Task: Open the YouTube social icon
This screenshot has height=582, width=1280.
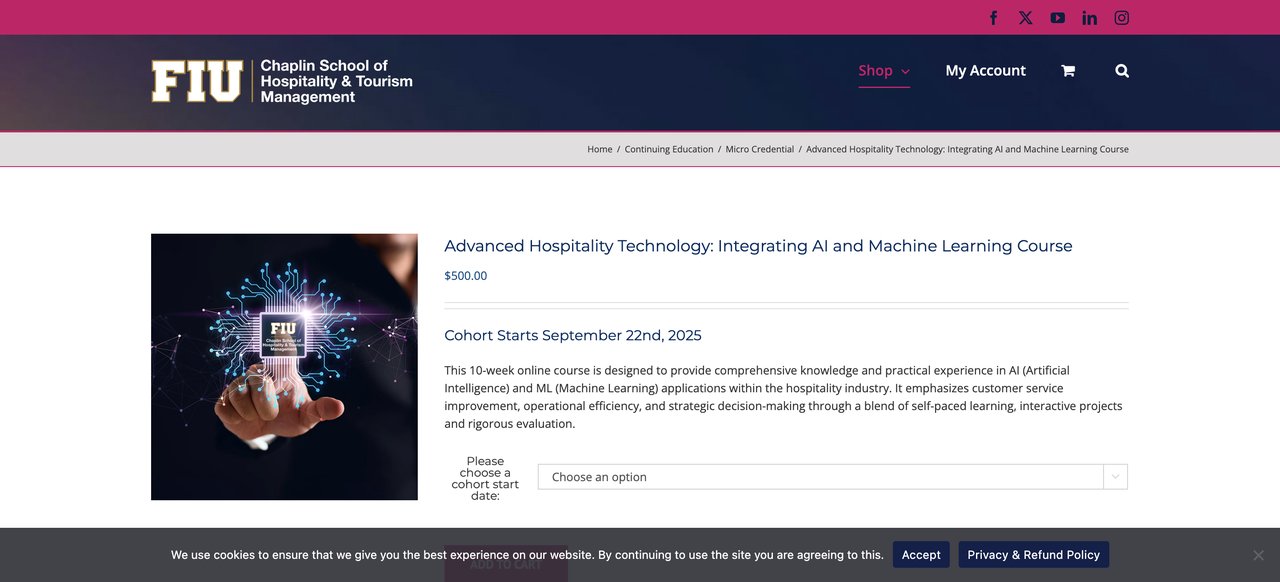Action: pos(1057,18)
